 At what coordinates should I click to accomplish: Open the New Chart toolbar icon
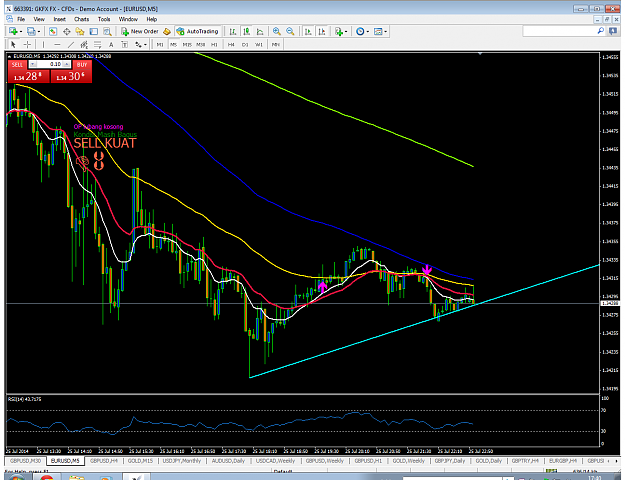pyautogui.click(x=13, y=31)
